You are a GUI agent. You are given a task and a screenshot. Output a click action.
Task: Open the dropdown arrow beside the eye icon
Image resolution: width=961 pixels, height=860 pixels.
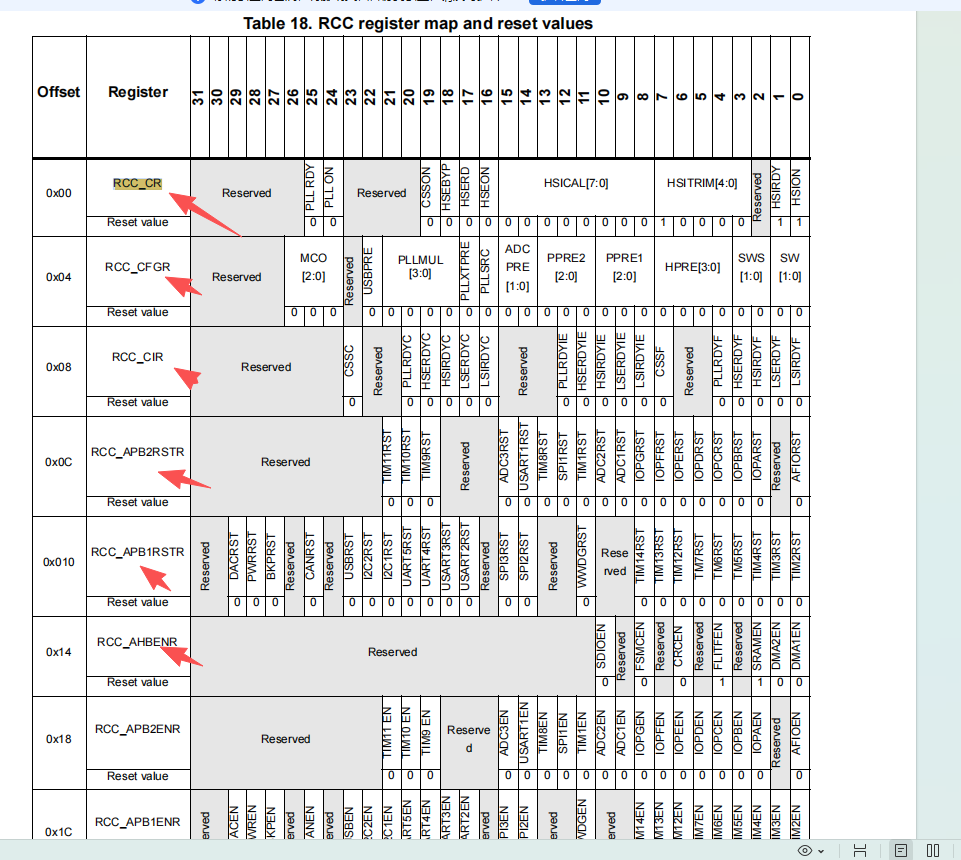pyautogui.click(x=821, y=851)
